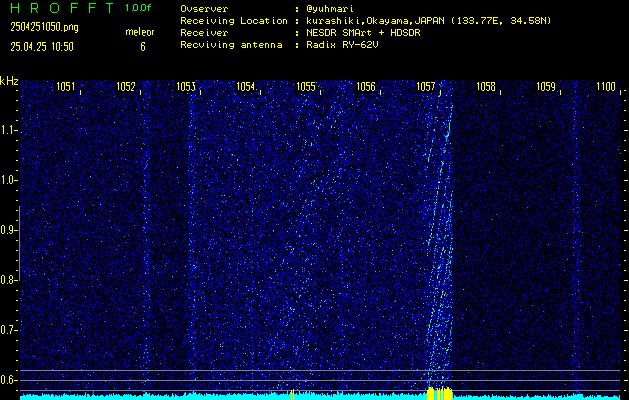Click the 1100 time axis marker
This screenshot has height=400, width=629.
(x=606, y=87)
